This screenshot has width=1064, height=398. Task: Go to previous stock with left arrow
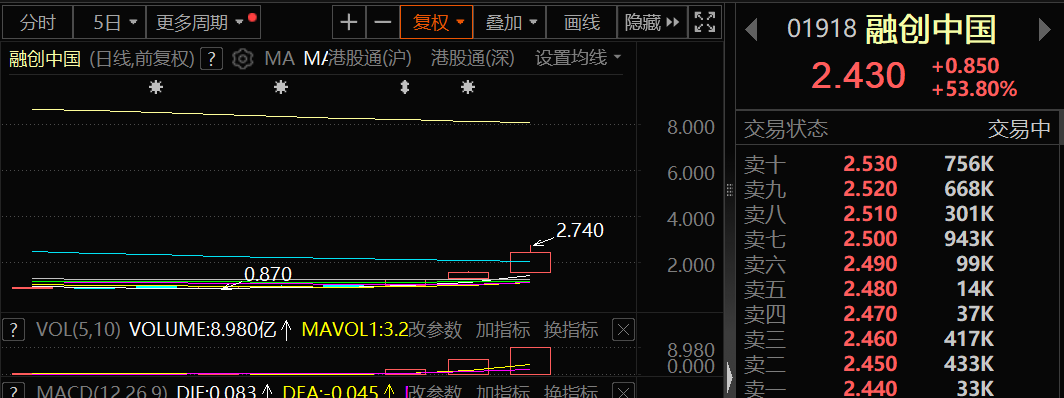[750, 30]
